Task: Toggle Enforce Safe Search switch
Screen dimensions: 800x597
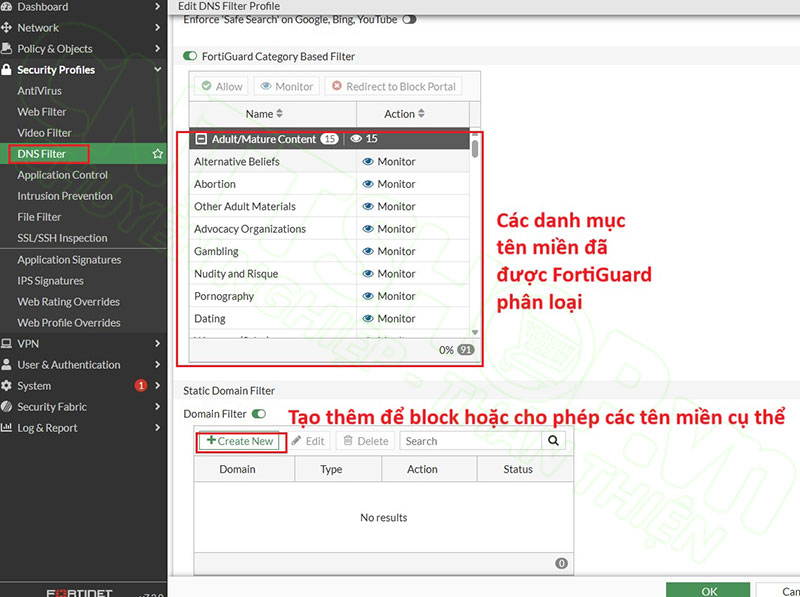Action: click(409, 19)
